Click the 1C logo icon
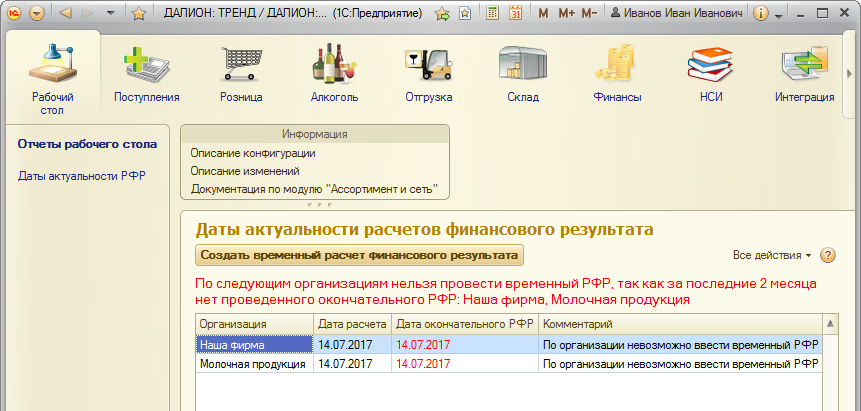861x411 pixels. click(14, 14)
